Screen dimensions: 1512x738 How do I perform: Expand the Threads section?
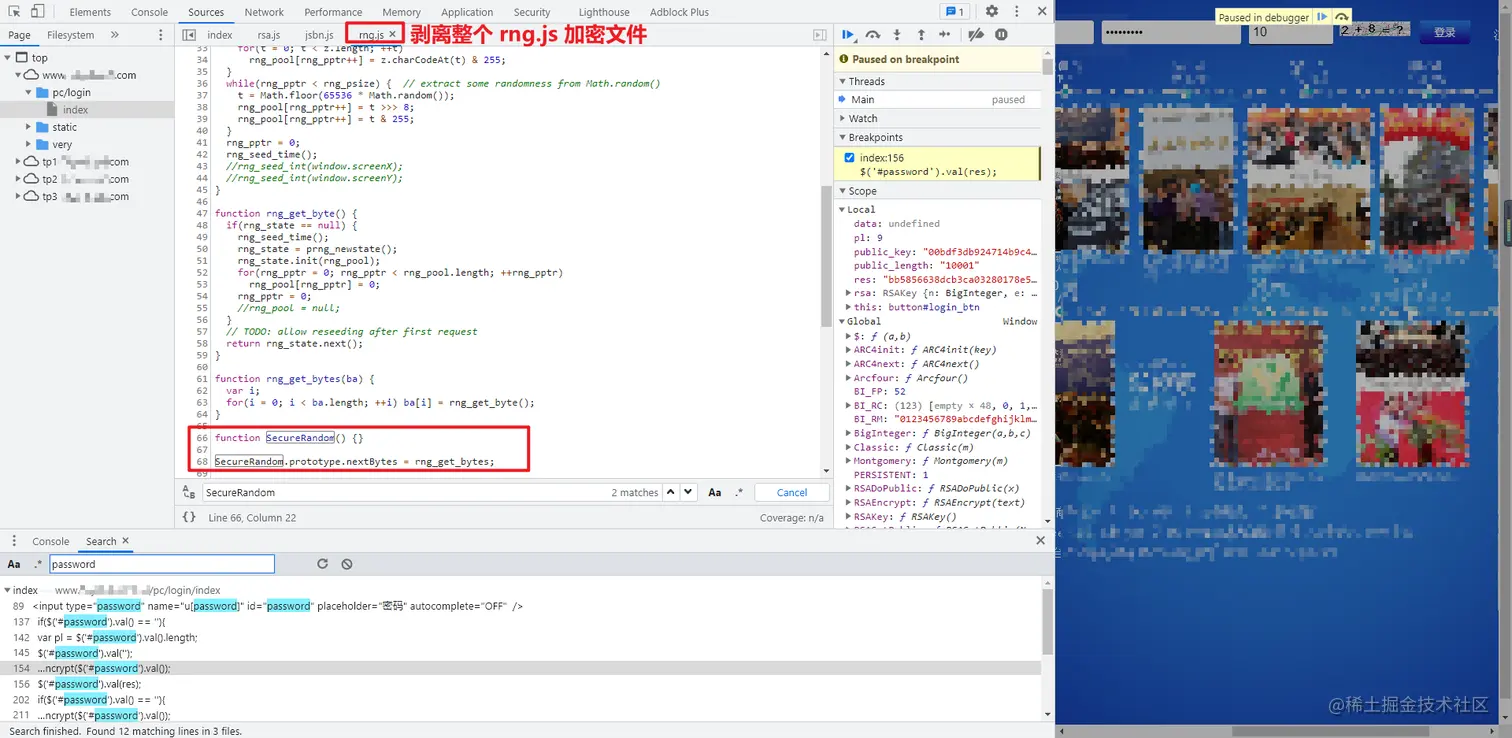tap(938, 81)
